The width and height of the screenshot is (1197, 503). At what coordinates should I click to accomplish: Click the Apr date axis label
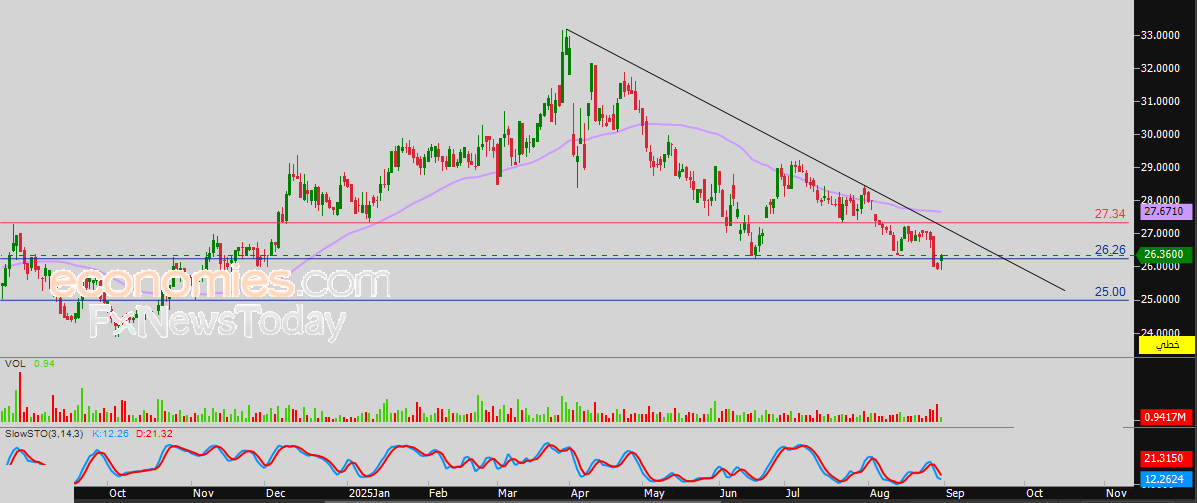[x=582, y=494]
